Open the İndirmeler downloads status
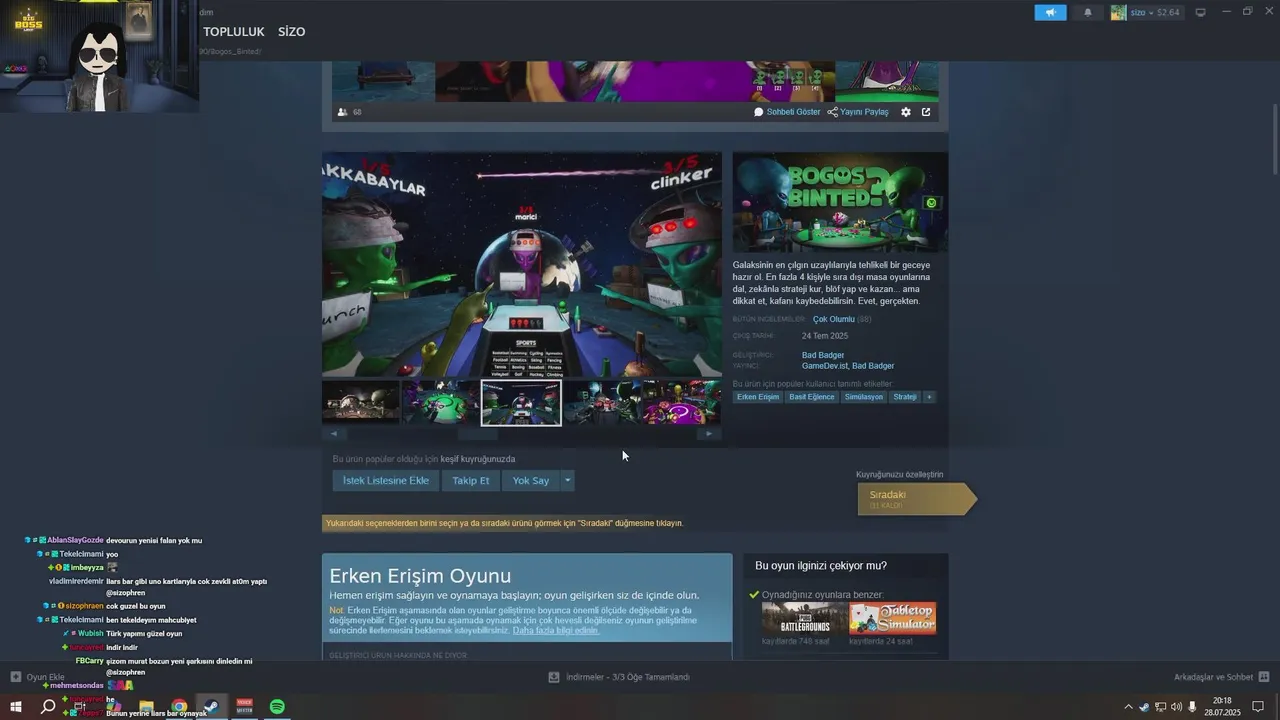The width and height of the screenshot is (1280, 720). [x=628, y=677]
